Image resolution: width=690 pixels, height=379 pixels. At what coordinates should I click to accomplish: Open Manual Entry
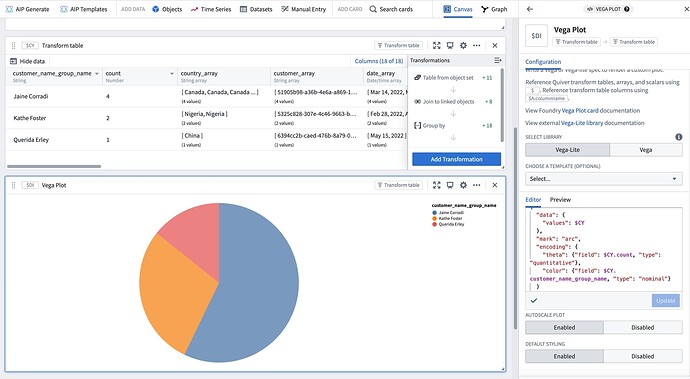[304, 9]
